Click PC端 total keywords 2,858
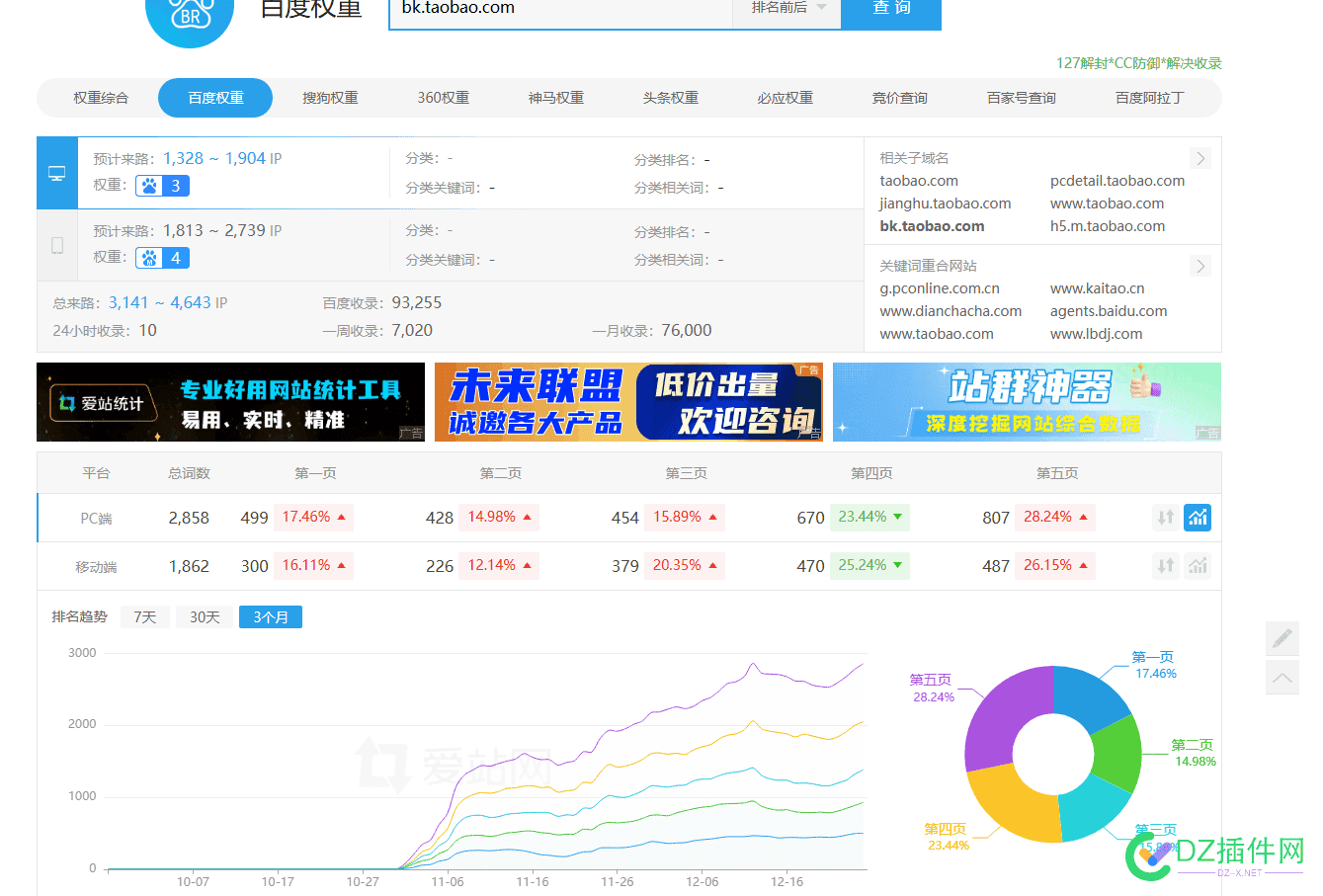 [x=189, y=518]
